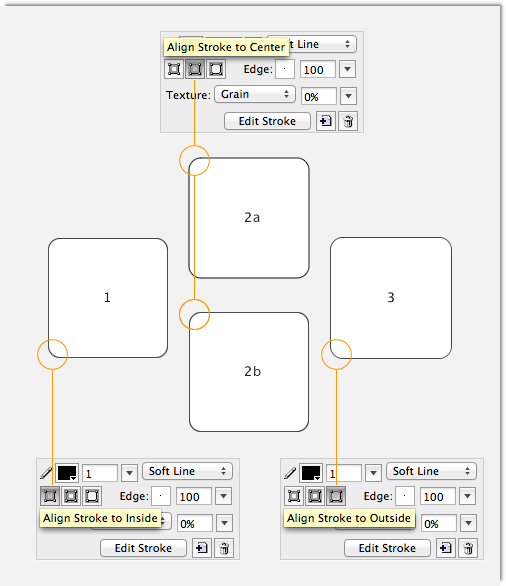This screenshot has height=586, width=506.
Task: Click Edit Stroke button in top panel
Action: (267, 121)
